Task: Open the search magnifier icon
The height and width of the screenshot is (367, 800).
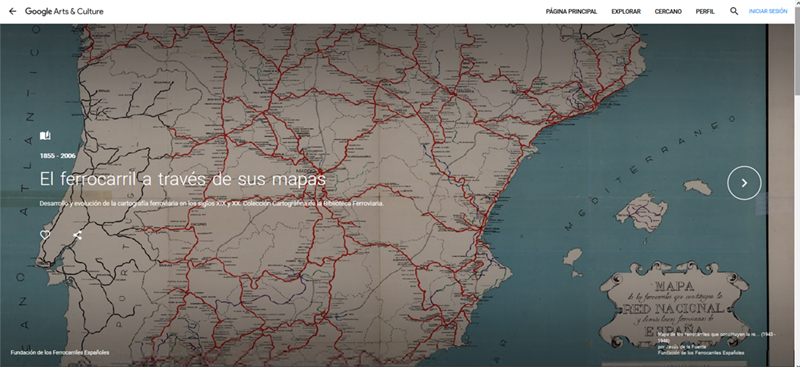Action: click(734, 11)
